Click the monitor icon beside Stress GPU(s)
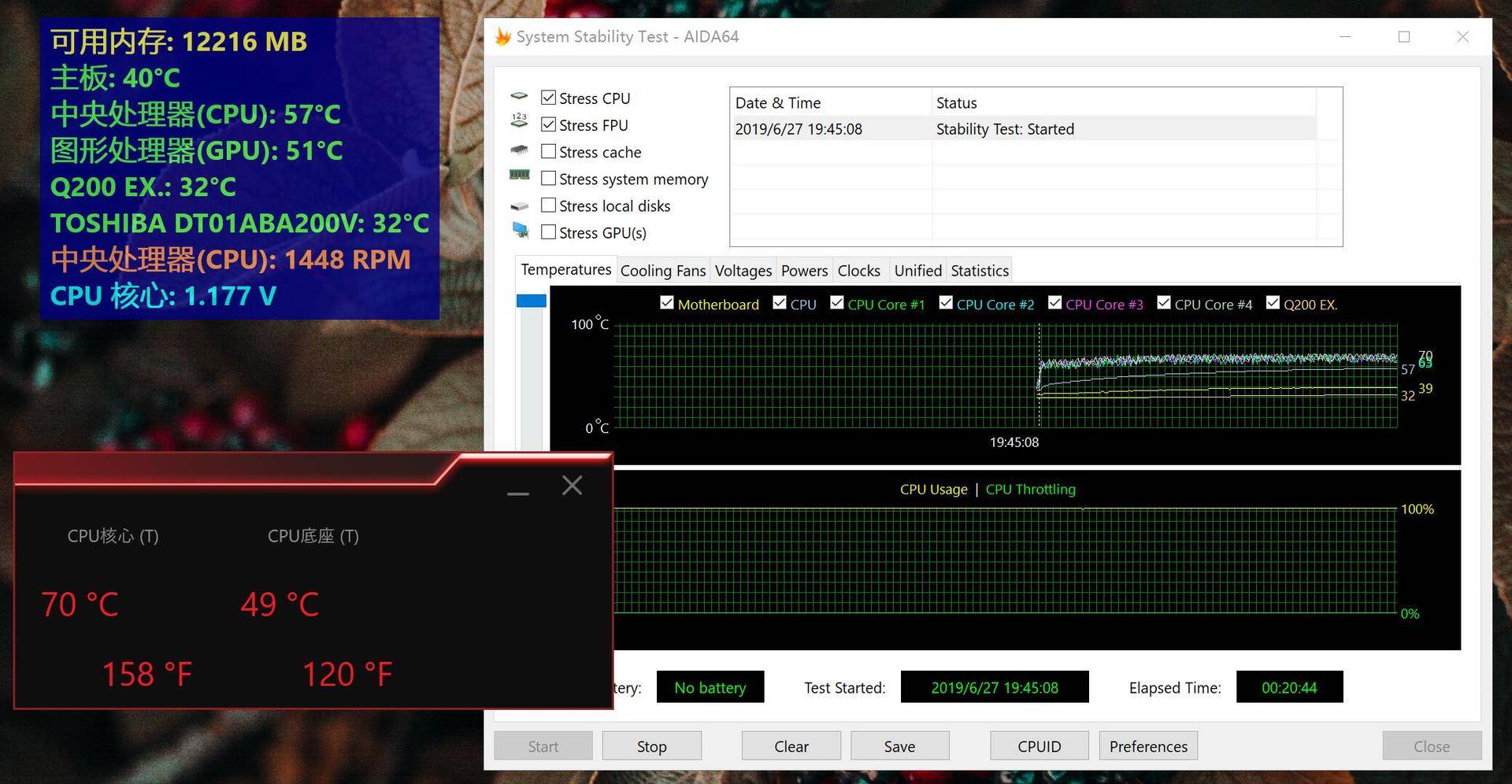The image size is (1512, 784). [521, 230]
